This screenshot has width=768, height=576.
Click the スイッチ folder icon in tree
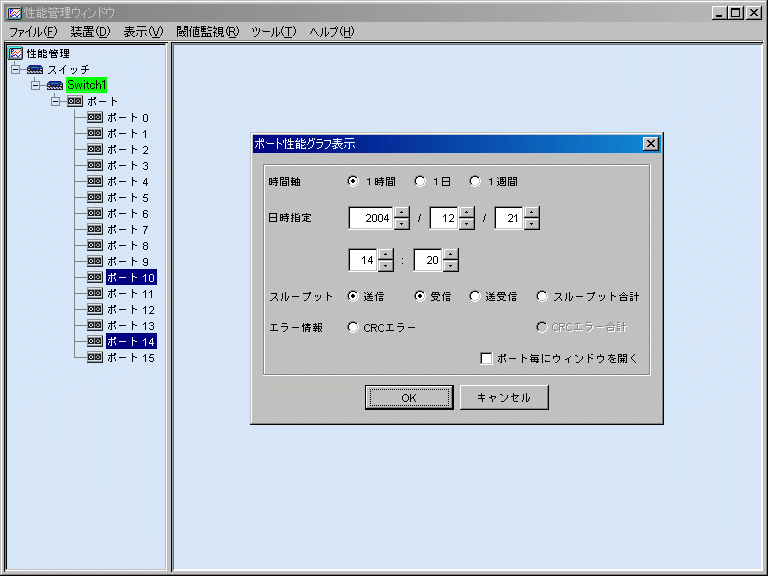[x=35, y=70]
